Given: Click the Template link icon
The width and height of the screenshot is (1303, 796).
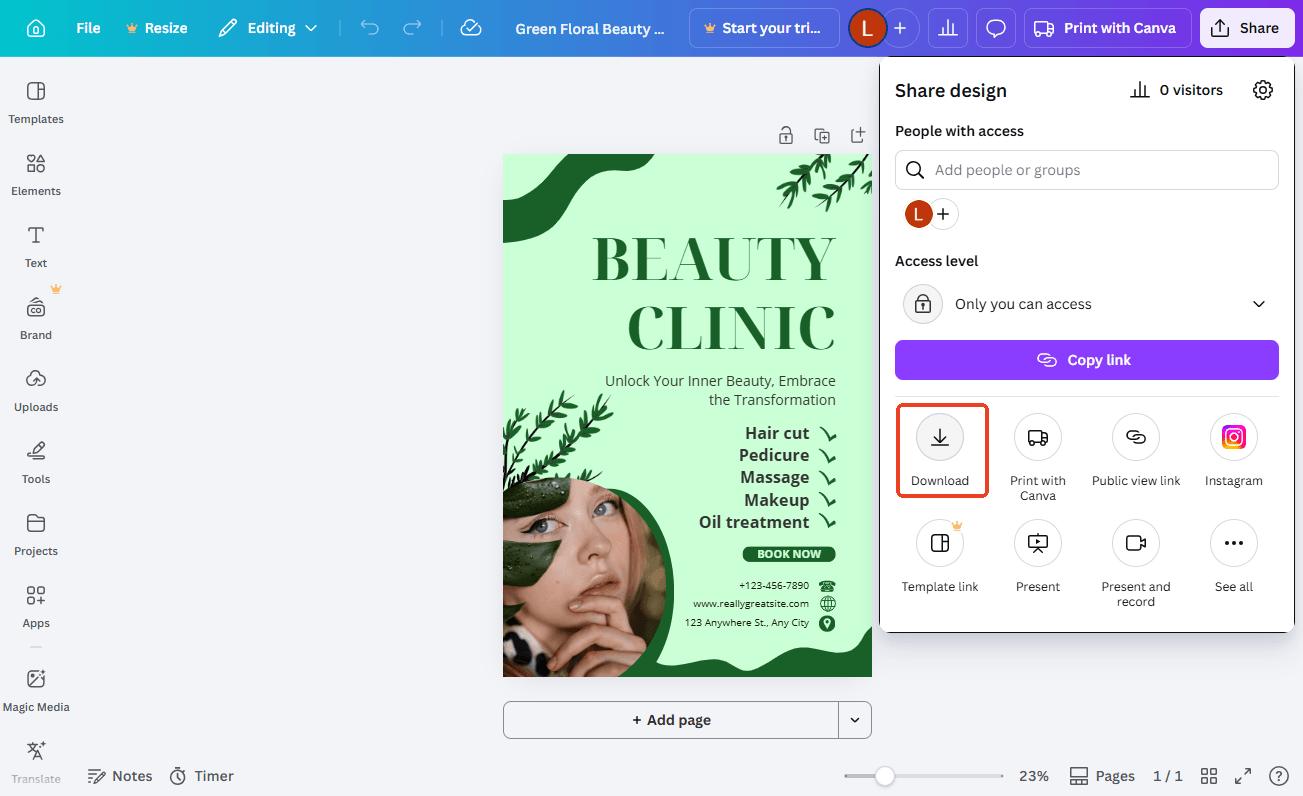Looking at the screenshot, I should tap(939, 544).
